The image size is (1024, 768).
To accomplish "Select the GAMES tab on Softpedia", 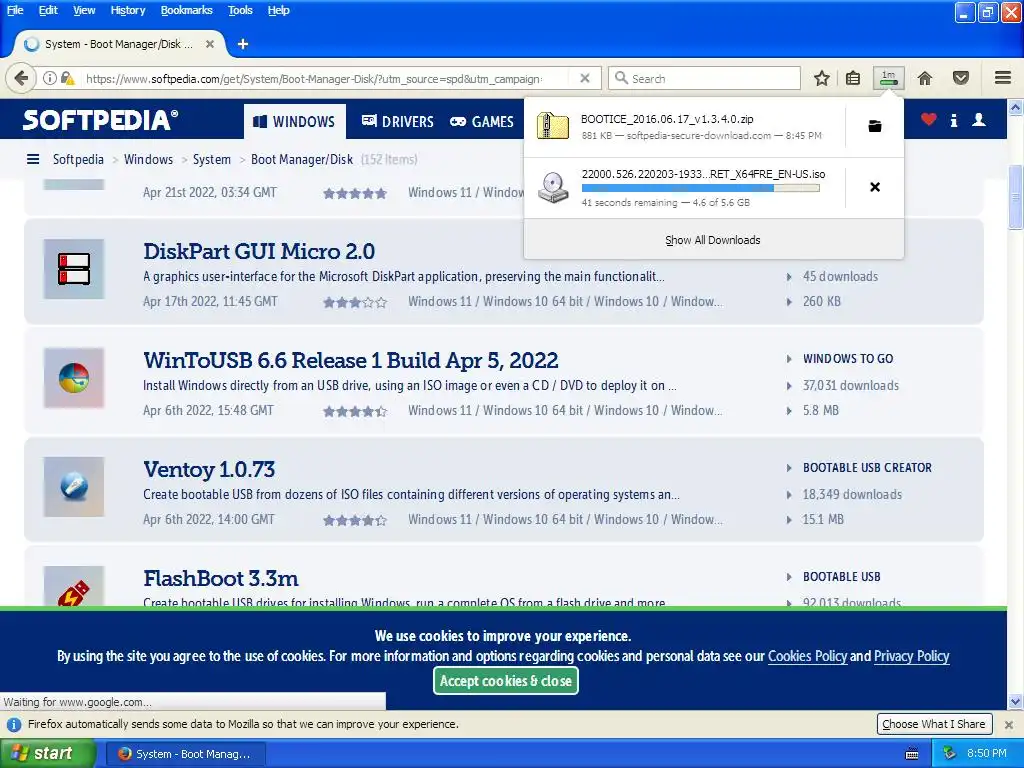I will (x=482, y=121).
